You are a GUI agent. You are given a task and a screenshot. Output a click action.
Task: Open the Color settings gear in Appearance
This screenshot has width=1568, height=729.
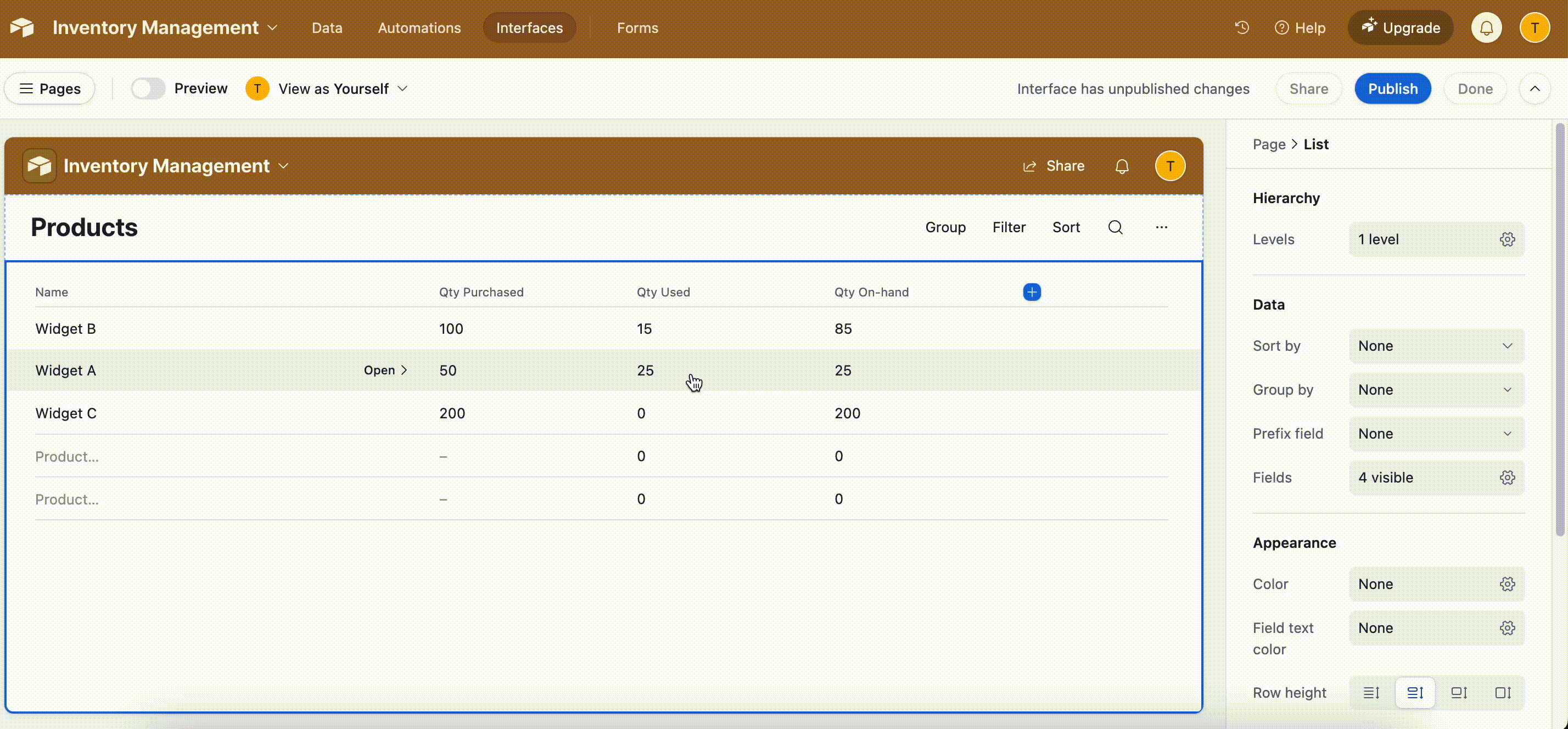click(x=1508, y=584)
